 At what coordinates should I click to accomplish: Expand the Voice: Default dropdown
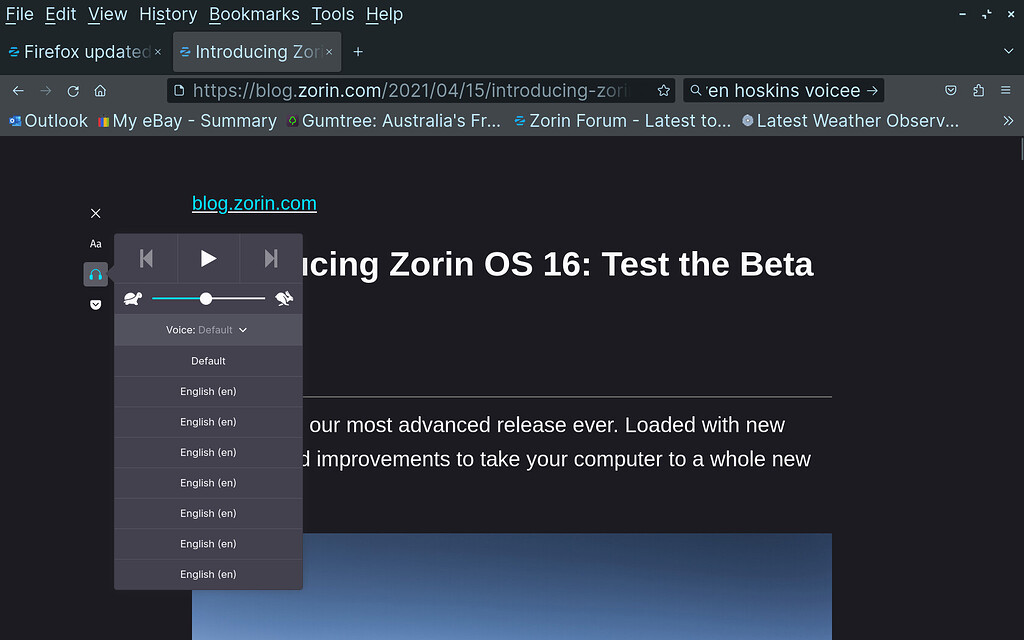click(207, 330)
